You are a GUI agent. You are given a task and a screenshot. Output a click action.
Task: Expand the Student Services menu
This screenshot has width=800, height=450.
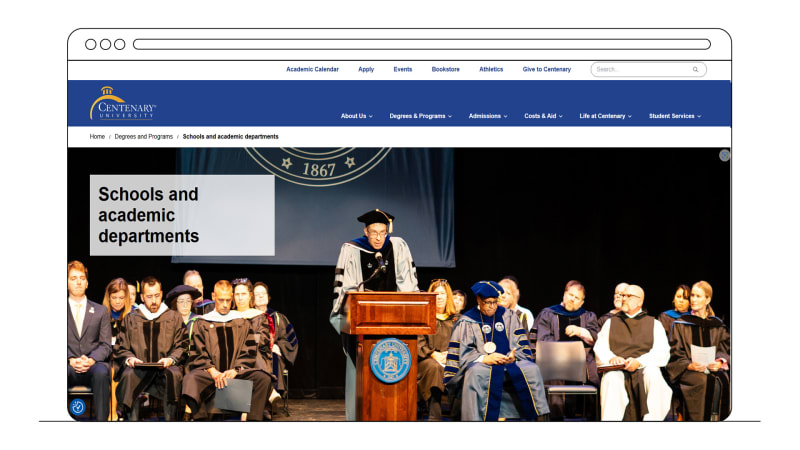pos(674,116)
